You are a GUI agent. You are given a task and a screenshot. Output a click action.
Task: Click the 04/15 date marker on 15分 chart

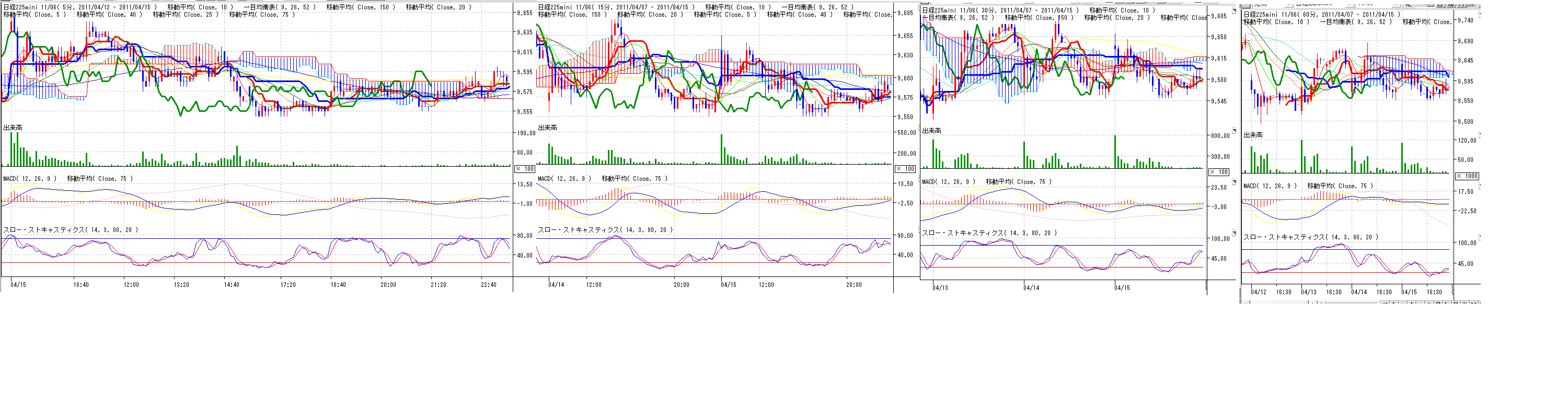pos(729,285)
